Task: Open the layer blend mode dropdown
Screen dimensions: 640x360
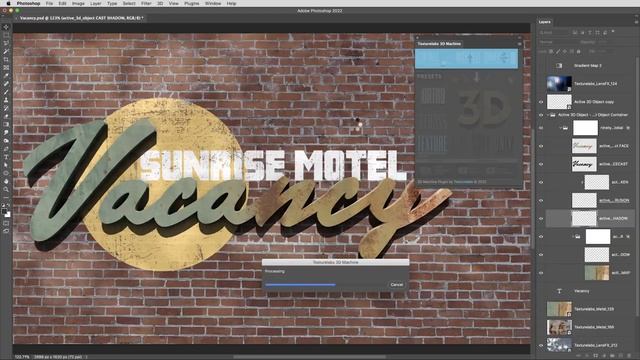Action: point(558,42)
